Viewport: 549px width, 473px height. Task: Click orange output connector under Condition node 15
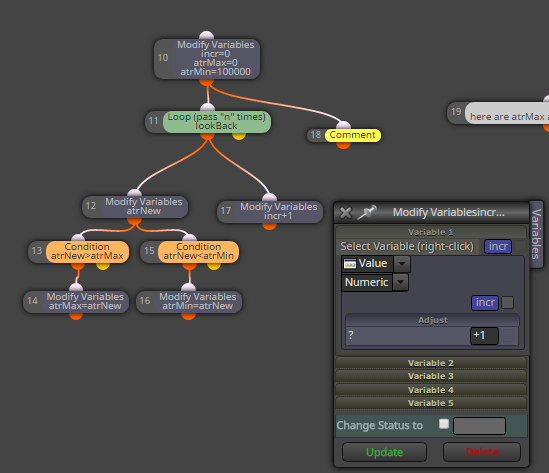(189, 266)
